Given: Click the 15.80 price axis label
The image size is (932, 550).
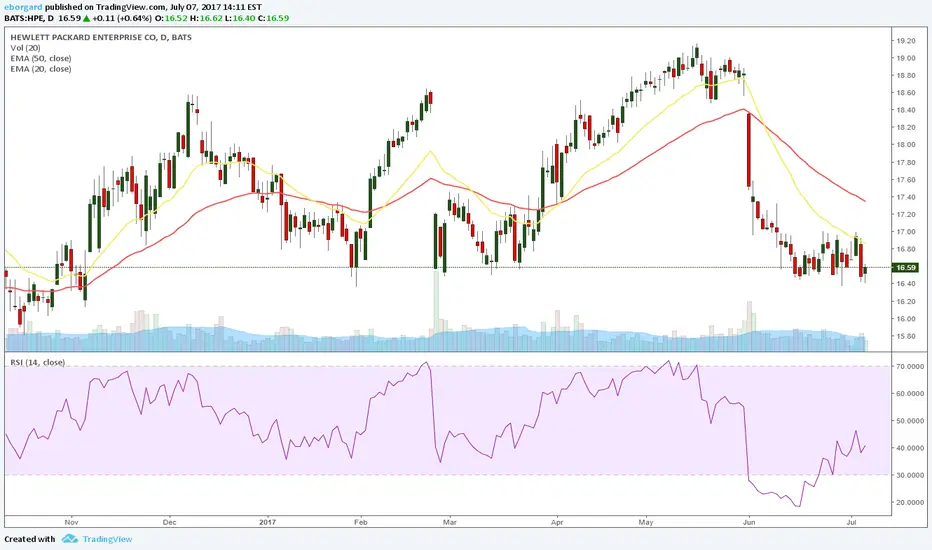Looking at the screenshot, I should (x=906, y=336).
